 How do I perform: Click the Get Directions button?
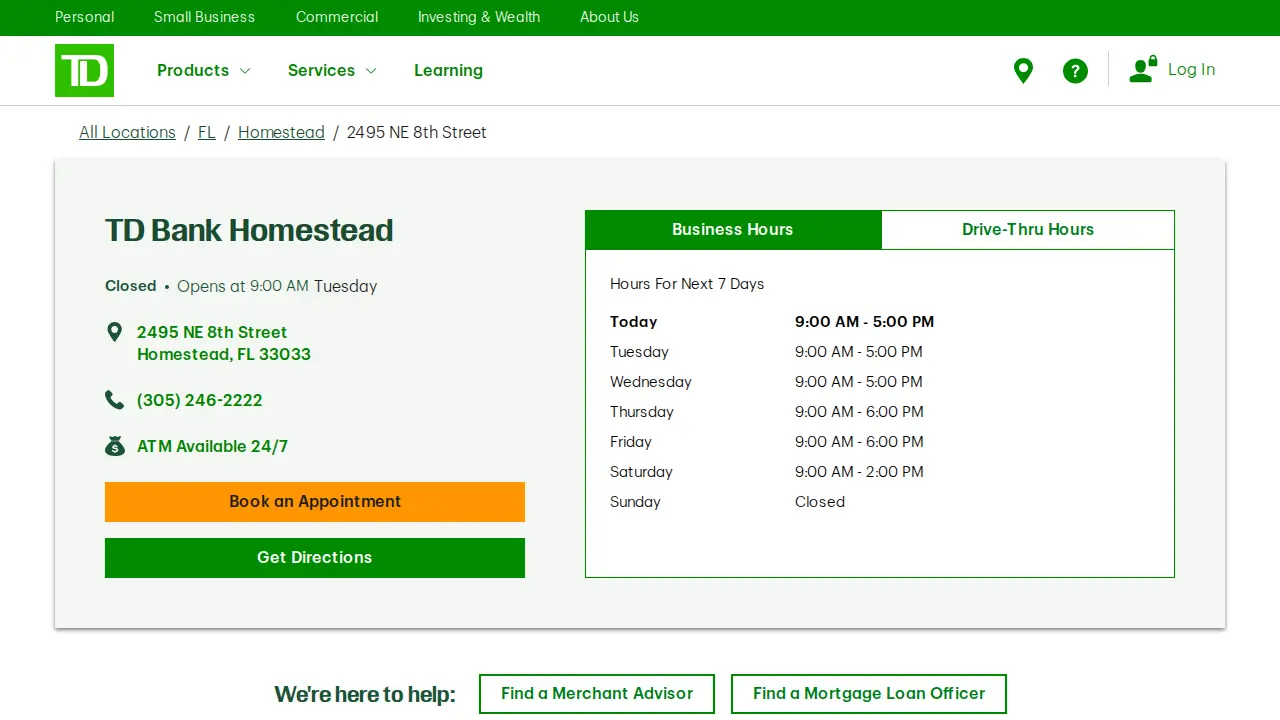[315, 558]
